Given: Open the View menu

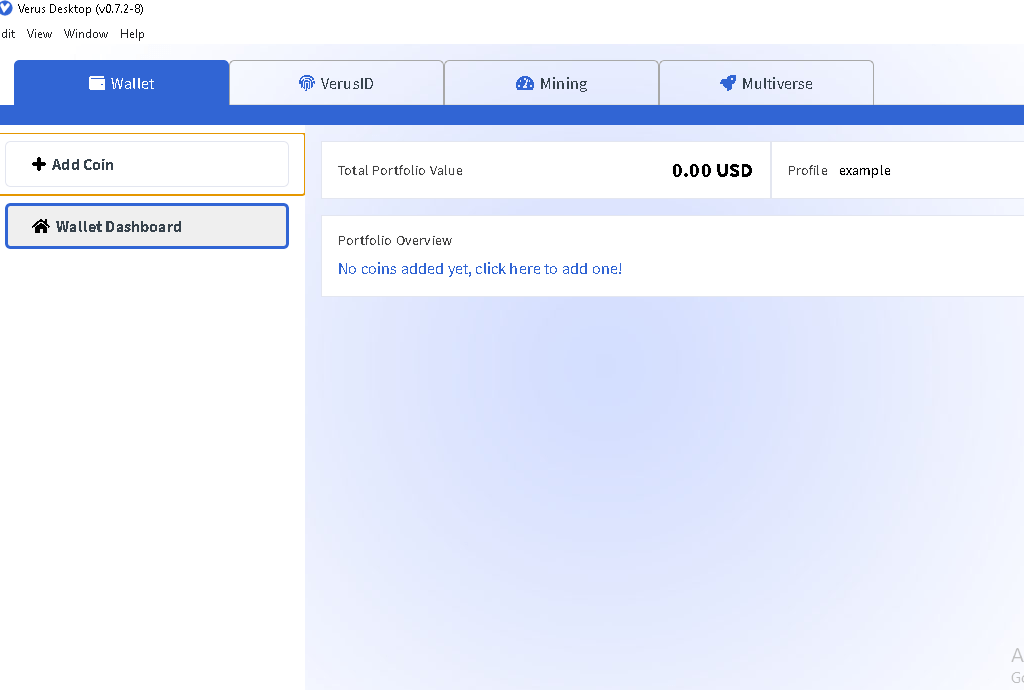Looking at the screenshot, I should pos(40,33).
